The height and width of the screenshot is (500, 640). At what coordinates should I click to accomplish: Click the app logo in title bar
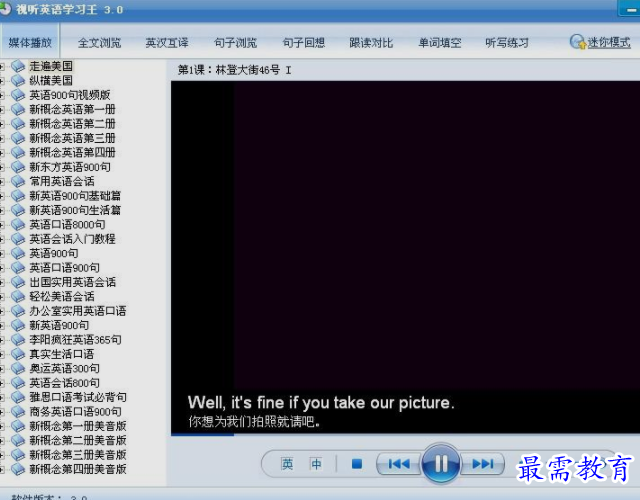5,9
